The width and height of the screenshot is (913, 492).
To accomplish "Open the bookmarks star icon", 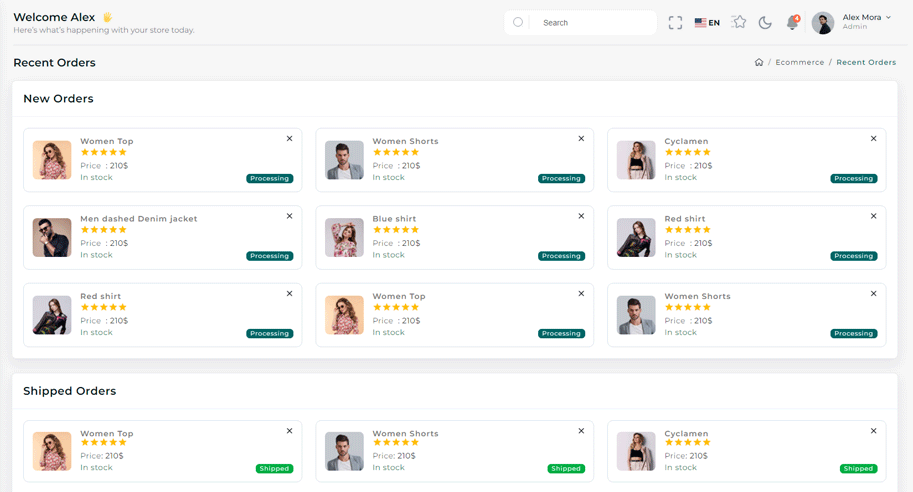I will [x=739, y=22].
